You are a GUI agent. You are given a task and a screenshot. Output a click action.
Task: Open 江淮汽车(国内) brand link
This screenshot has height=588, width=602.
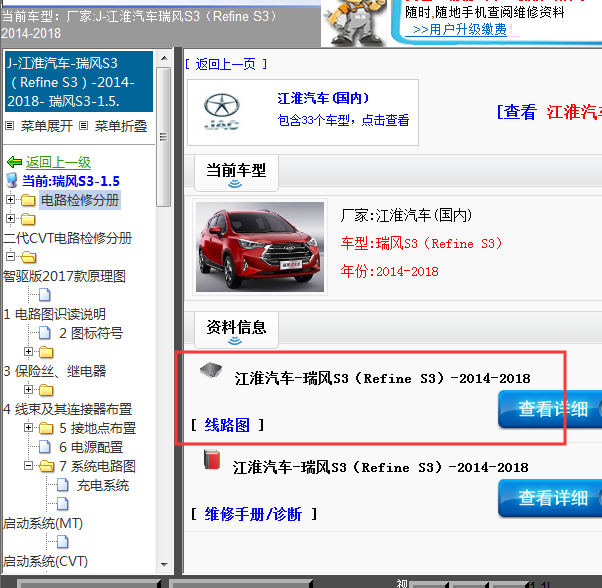point(323,98)
